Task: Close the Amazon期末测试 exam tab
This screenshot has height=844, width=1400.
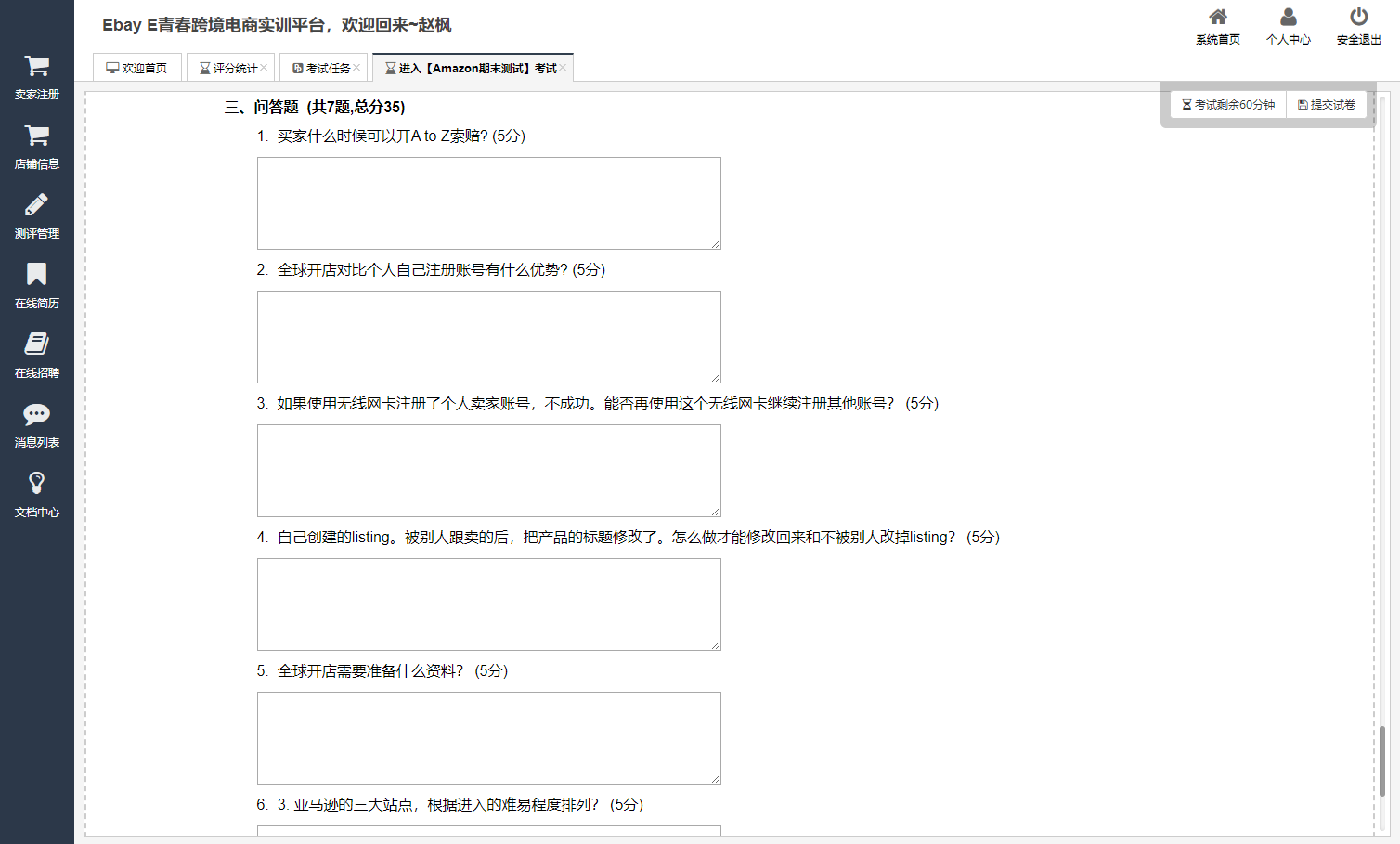Action: pyautogui.click(x=563, y=67)
